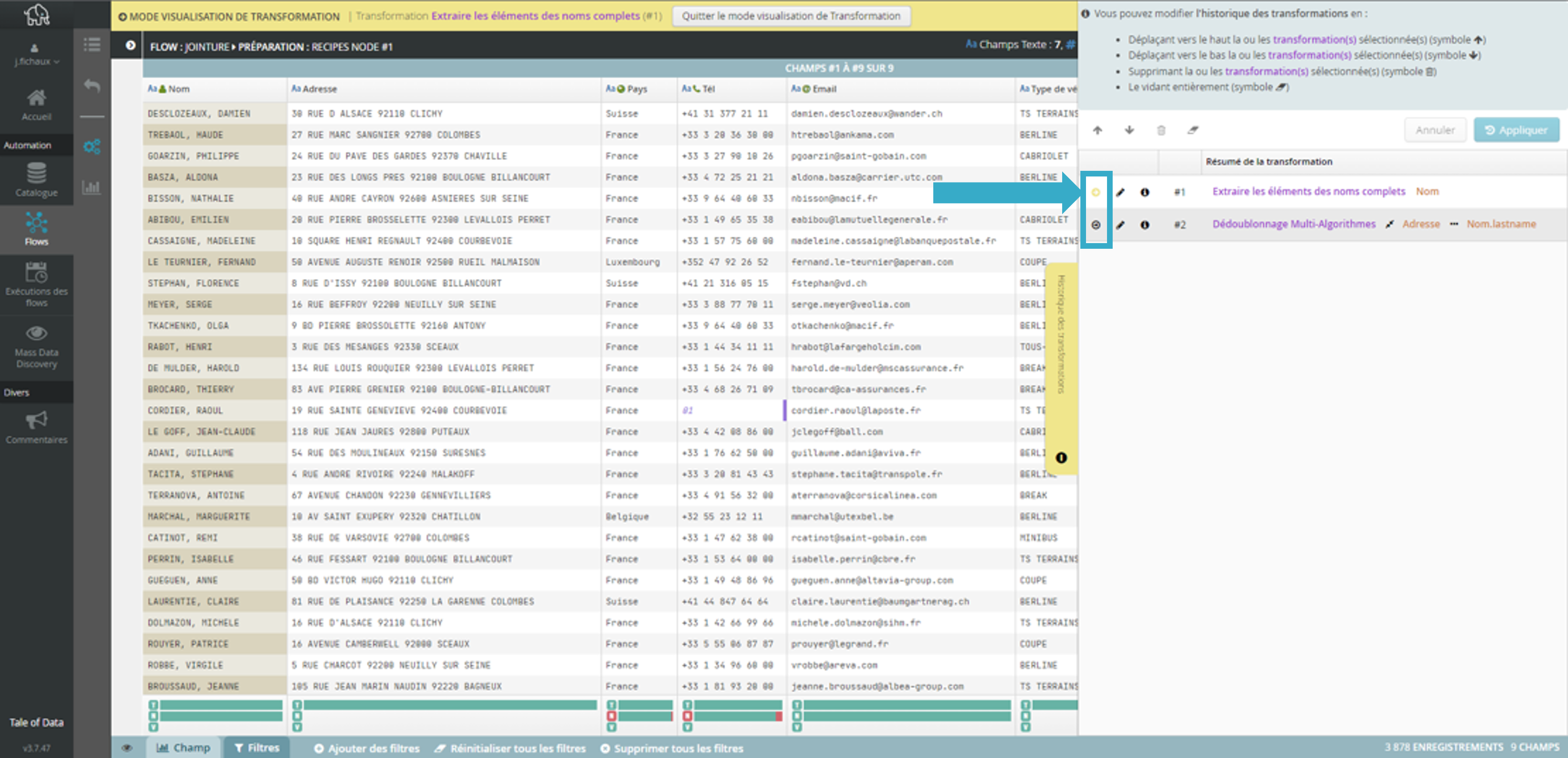Select the Luxembourg cell in Pays
This screenshot has height=758, width=1568.
(x=638, y=262)
